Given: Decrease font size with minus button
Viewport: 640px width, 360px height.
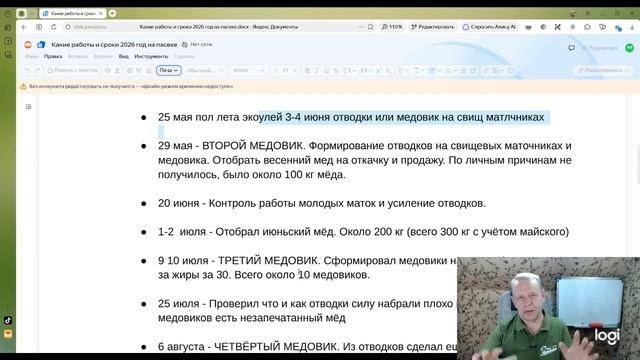Looking at the screenshot, I should tap(276, 71).
